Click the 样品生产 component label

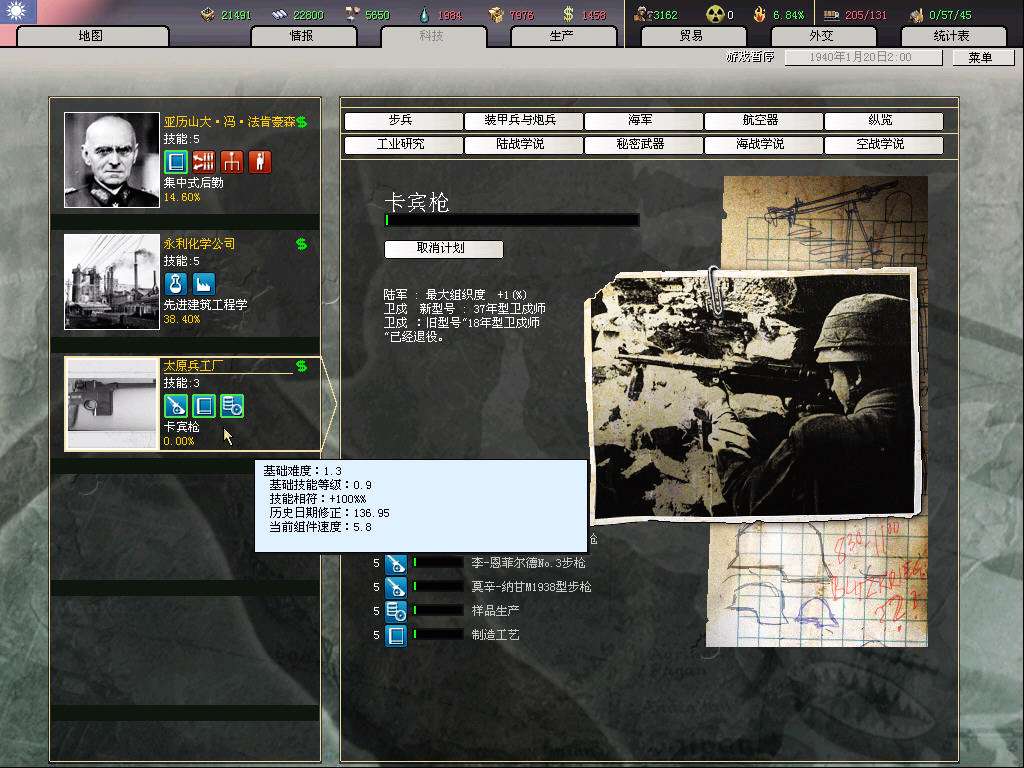tap(496, 611)
